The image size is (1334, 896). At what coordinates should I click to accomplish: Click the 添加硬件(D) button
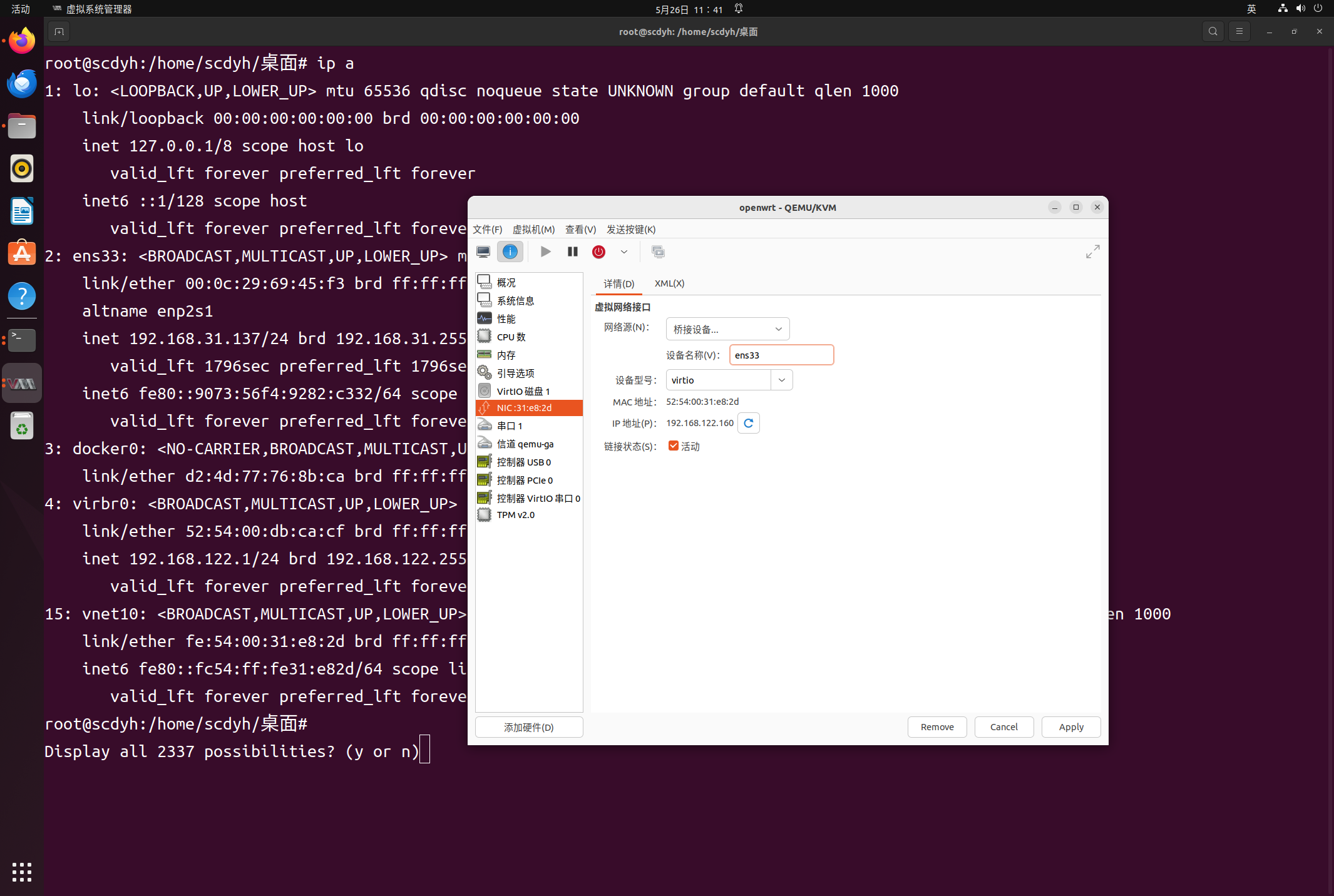click(x=529, y=727)
